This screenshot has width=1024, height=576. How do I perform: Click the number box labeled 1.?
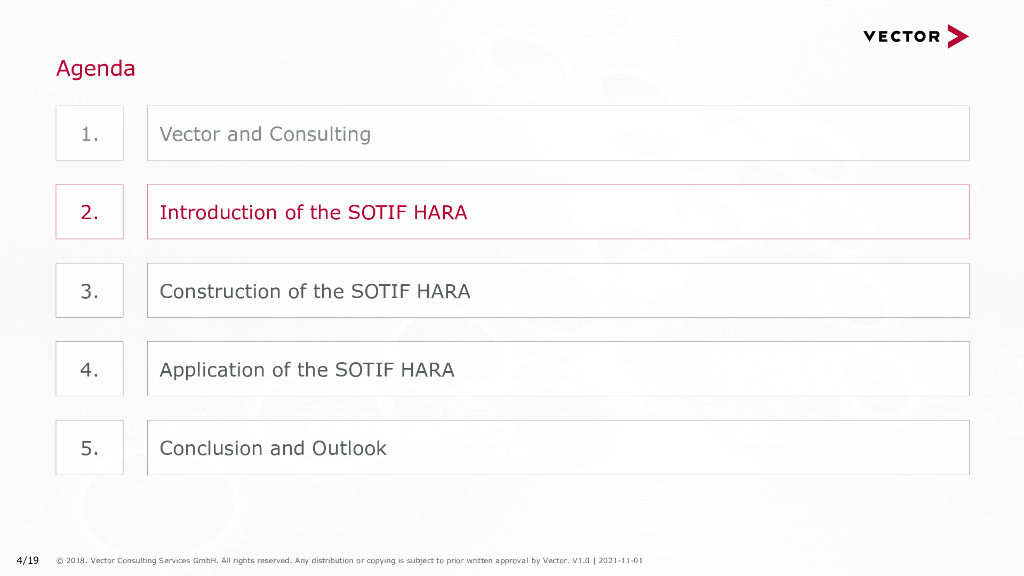pos(90,133)
